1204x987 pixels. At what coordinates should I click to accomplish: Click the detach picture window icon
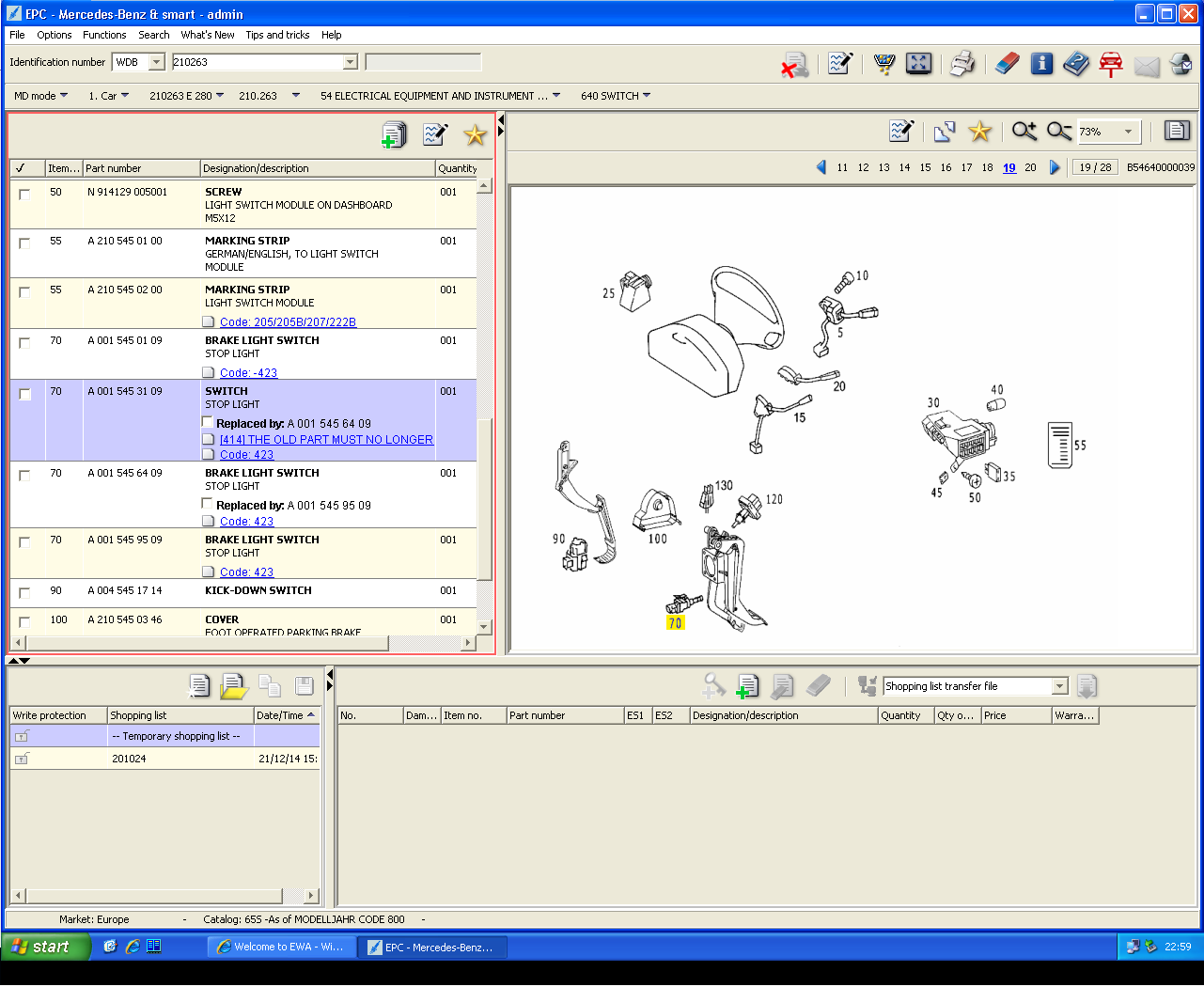945,132
